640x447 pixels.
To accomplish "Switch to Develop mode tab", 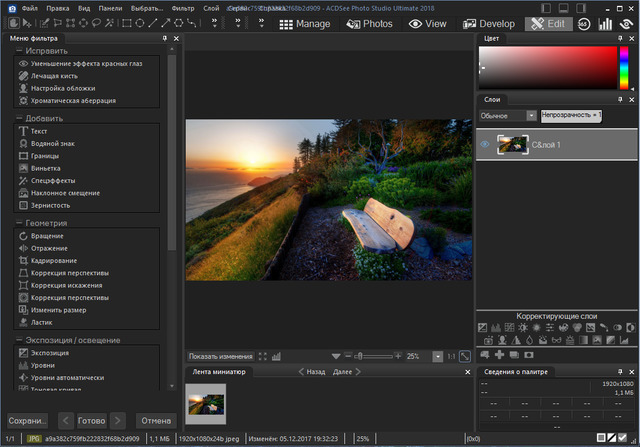I will (x=489, y=23).
